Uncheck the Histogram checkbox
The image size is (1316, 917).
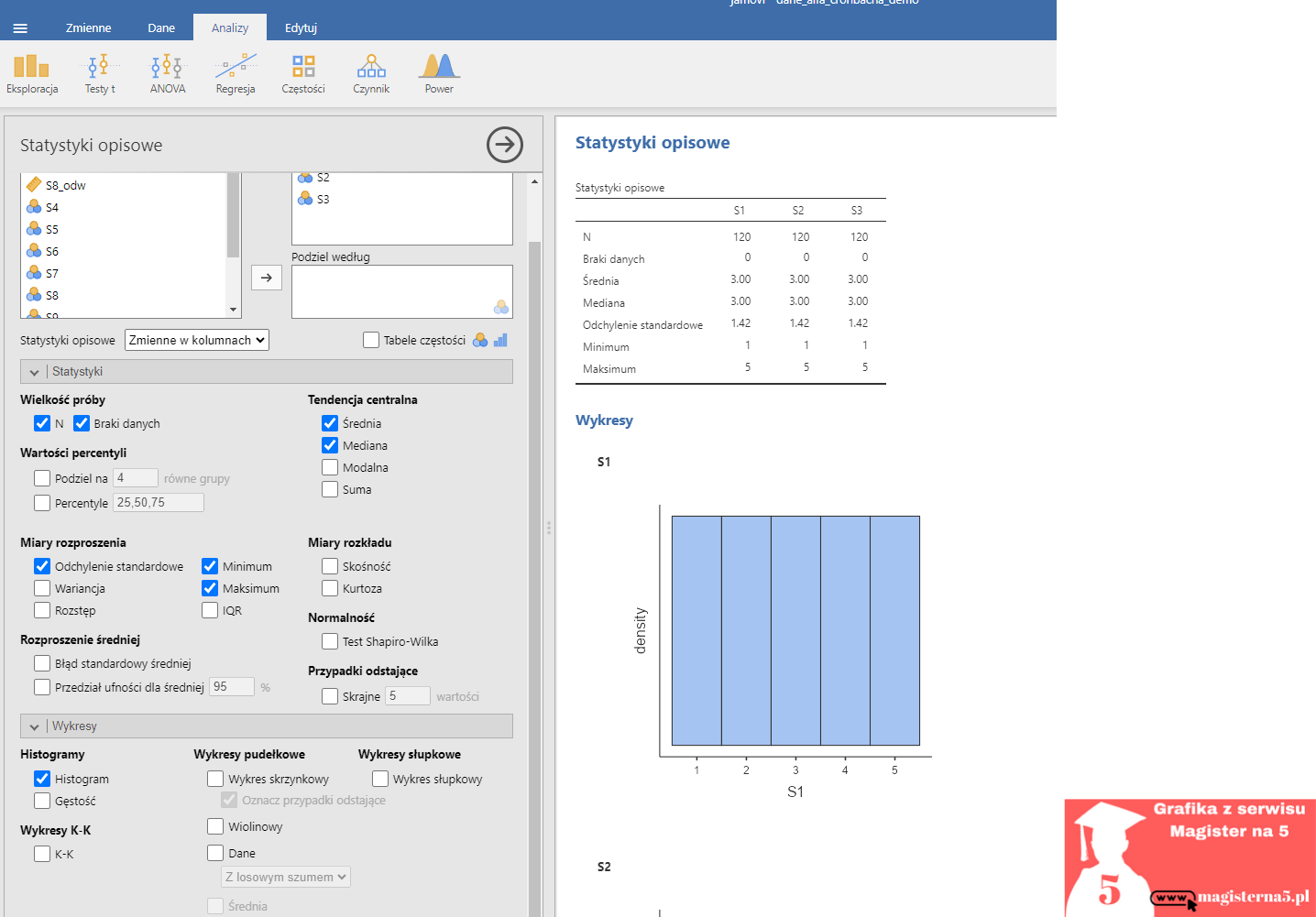tap(42, 779)
